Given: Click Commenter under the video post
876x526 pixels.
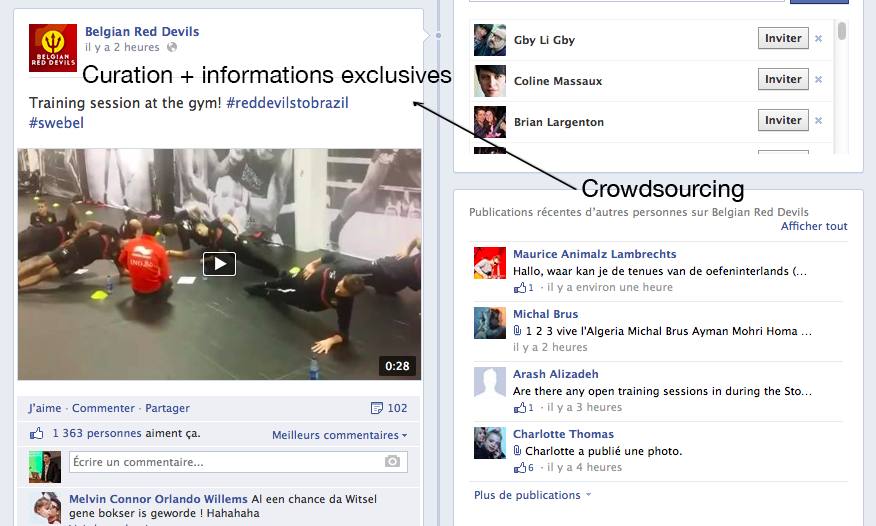Looking at the screenshot, I should 103,408.
